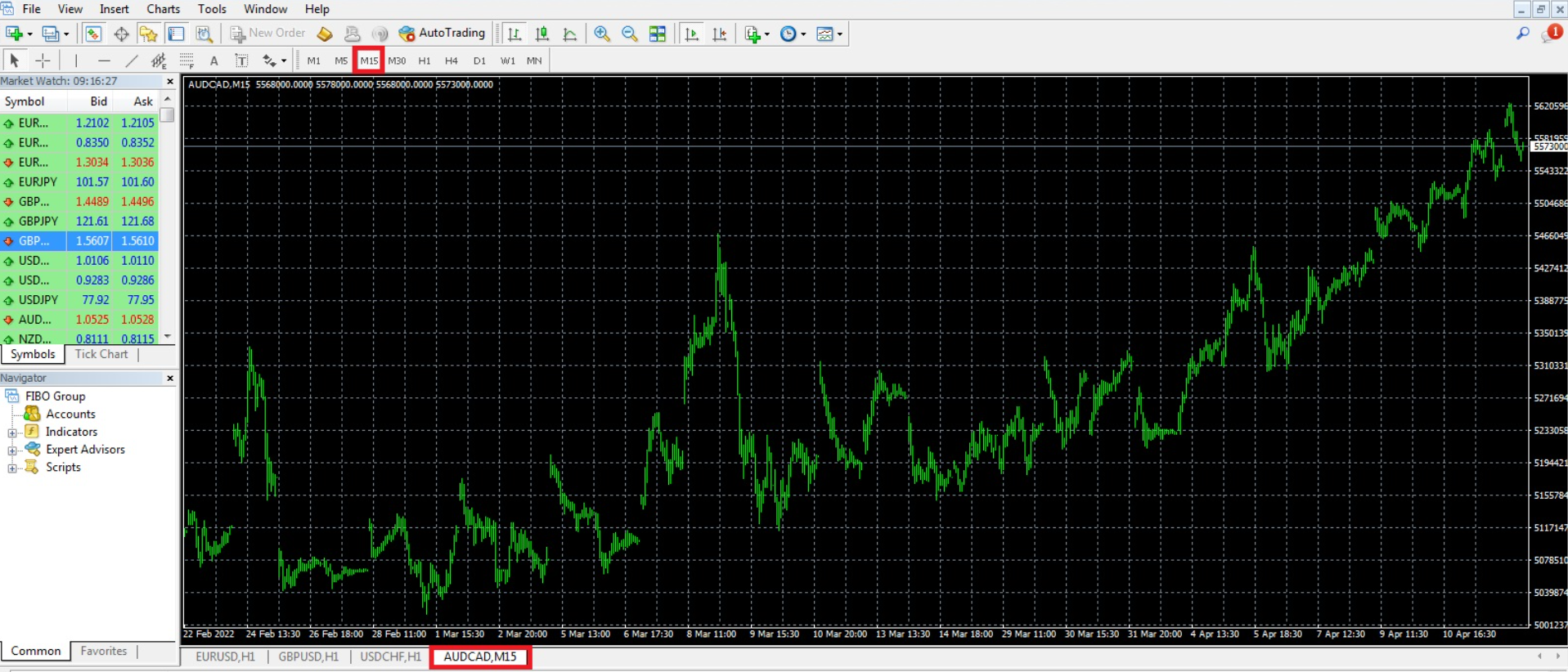
Task: Select the vertical line drawing tool
Action: [x=76, y=60]
